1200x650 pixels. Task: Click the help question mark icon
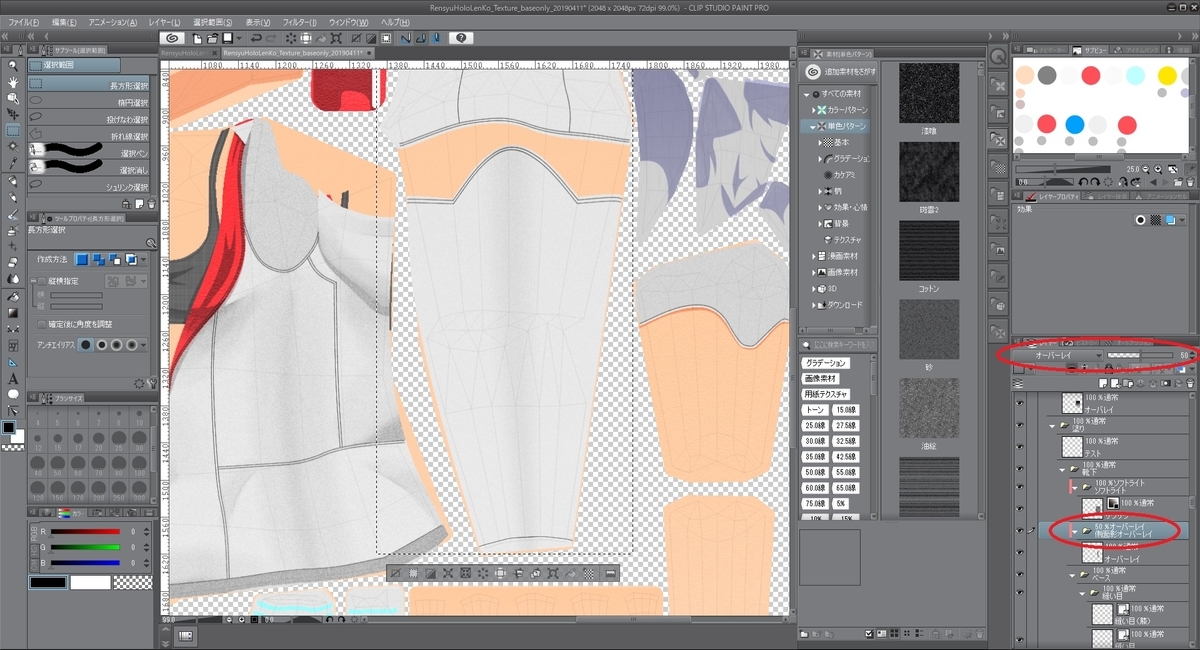click(x=461, y=38)
